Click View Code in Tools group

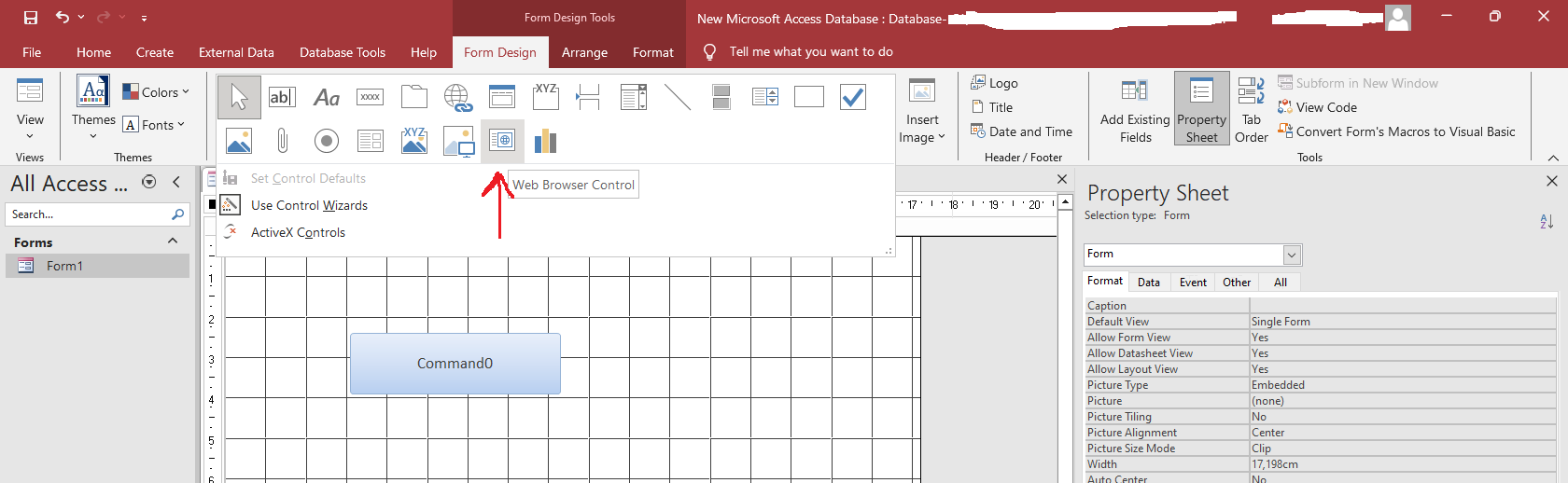pos(1318,107)
